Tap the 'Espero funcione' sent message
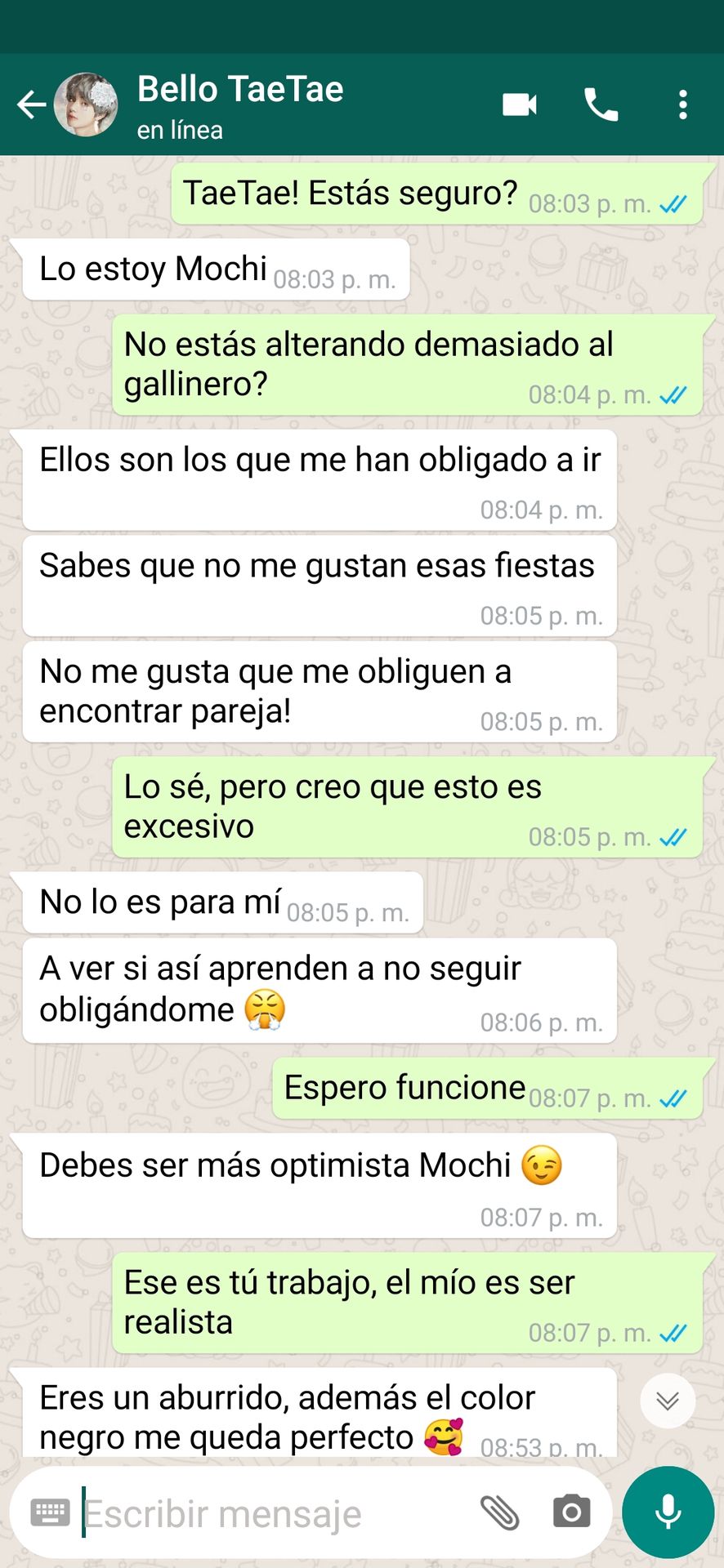724x1568 pixels. click(488, 1088)
